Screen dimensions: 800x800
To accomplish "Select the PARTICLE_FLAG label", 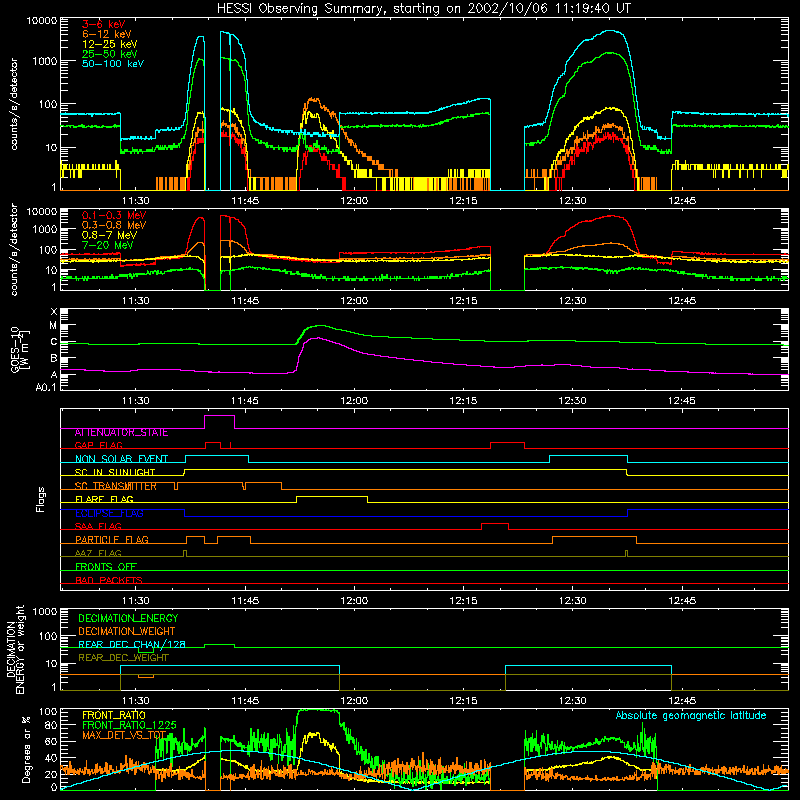I will pyautogui.click(x=112, y=540).
